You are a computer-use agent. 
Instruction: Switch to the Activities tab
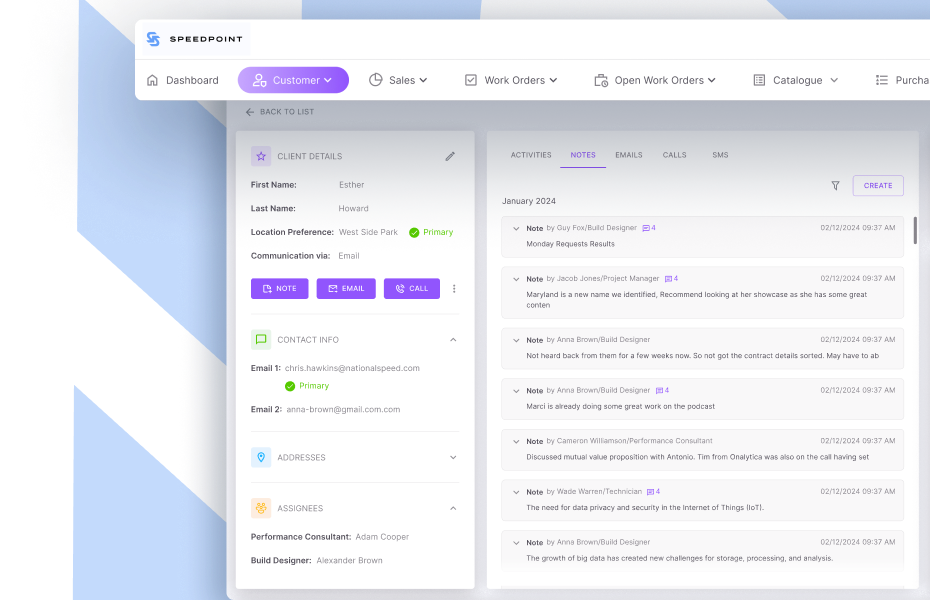coord(531,155)
